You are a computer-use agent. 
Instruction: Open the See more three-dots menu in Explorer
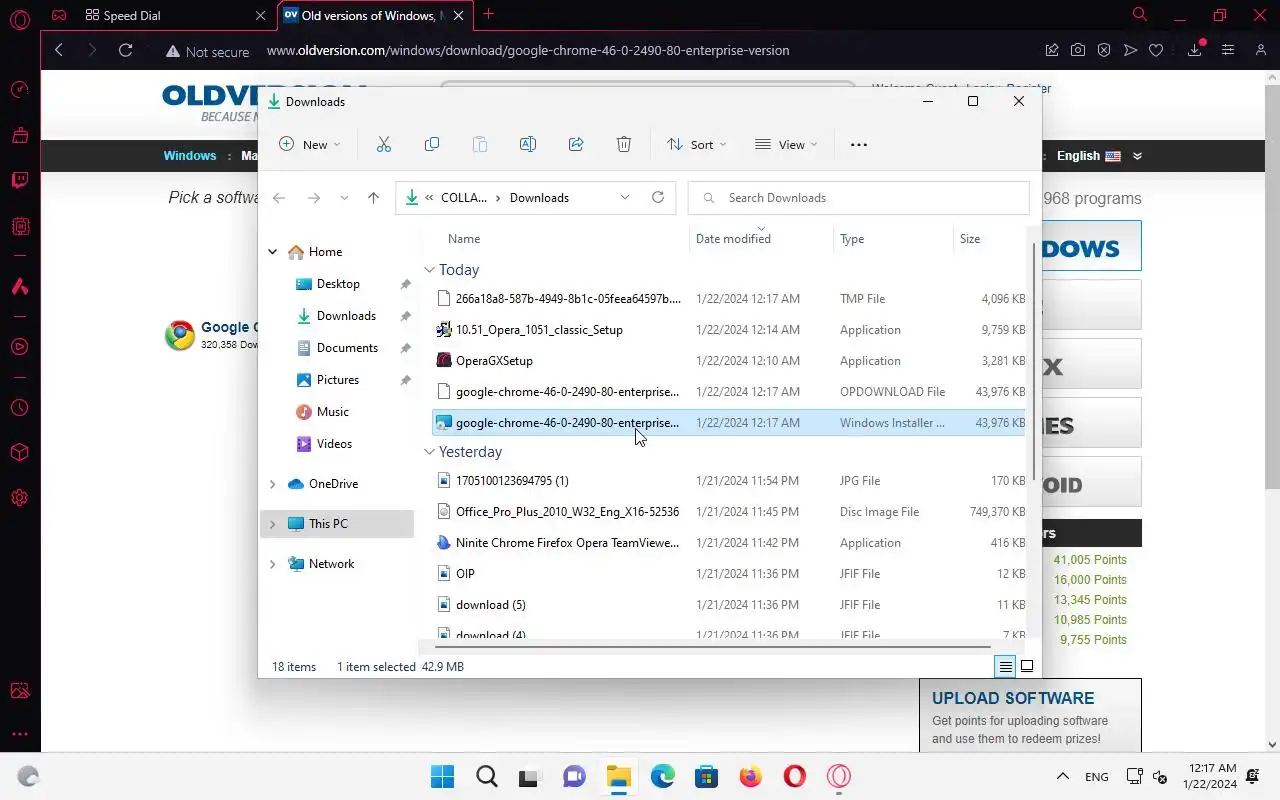(859, 144)
